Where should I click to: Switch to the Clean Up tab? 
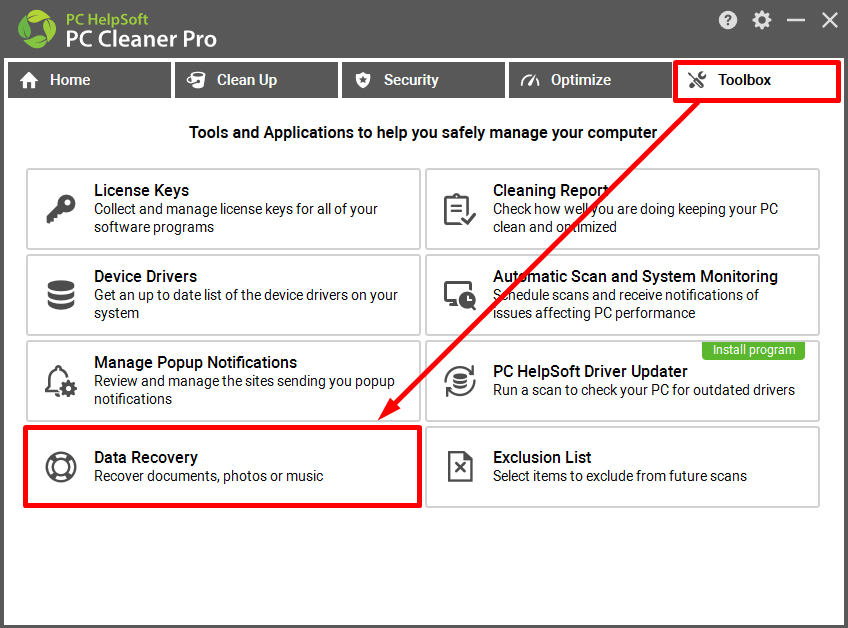pyautogui.click(x=256, y=80)
